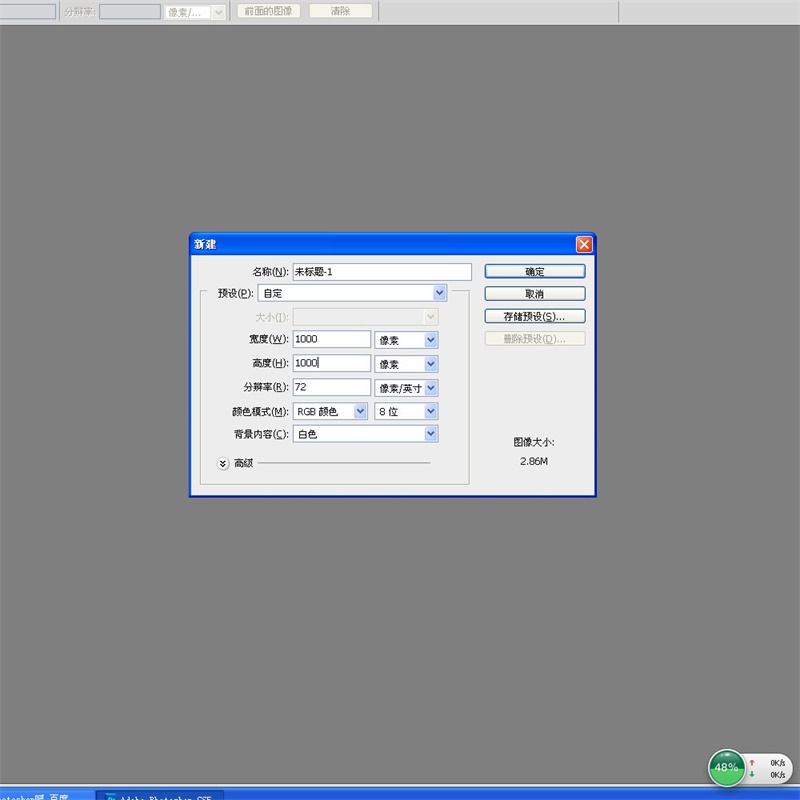Open the 背景内容 background contents dropdown
800x800 pixels.
431,434
